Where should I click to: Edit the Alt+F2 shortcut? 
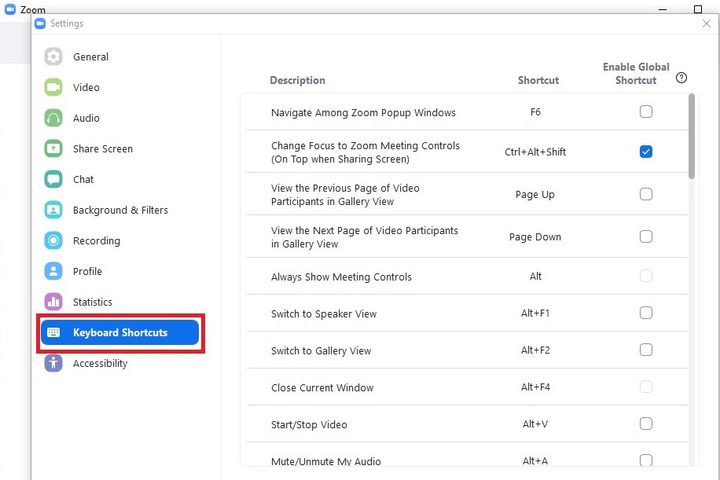[535, 350]
